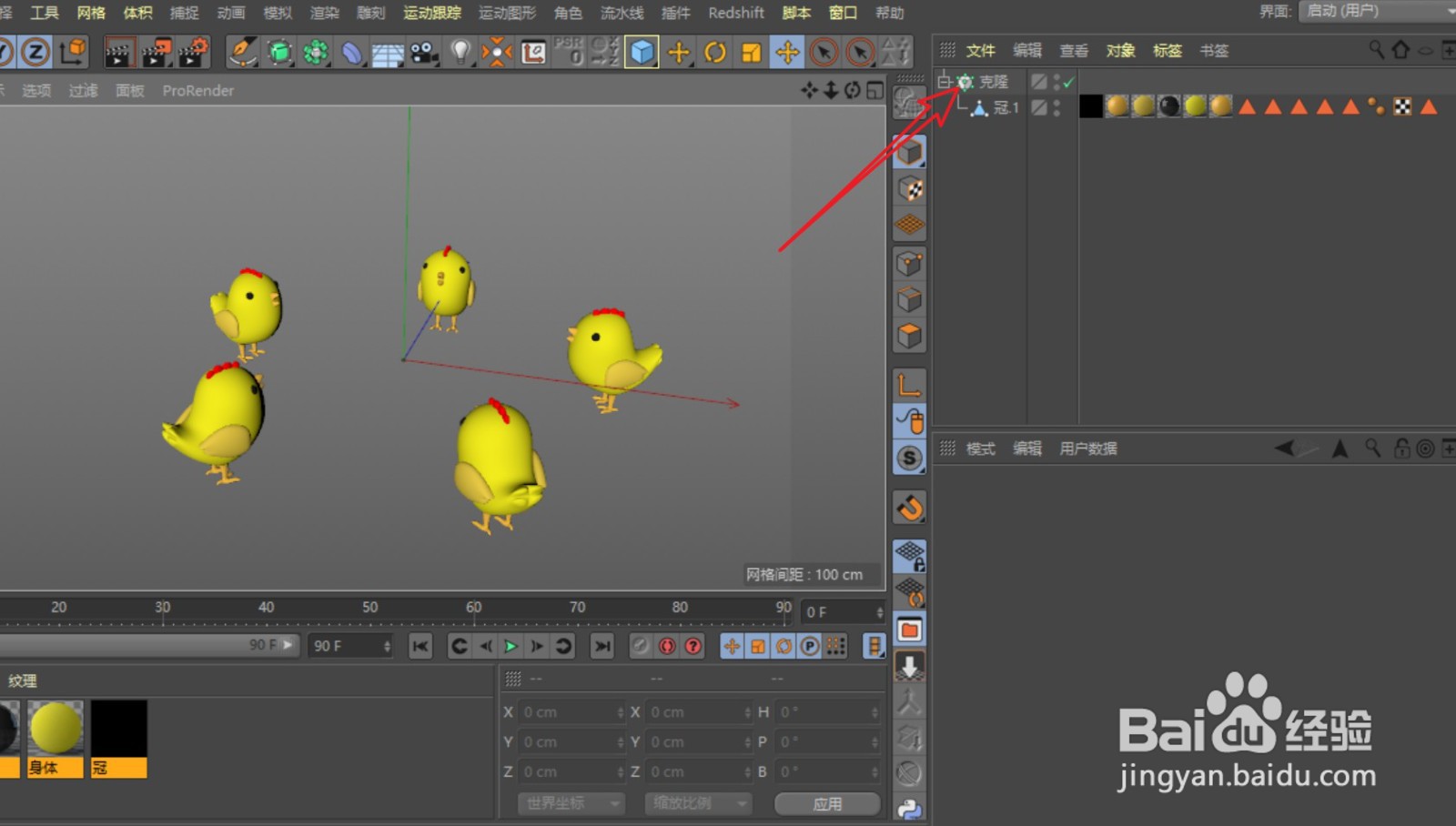1456x826 pixels.
Task: Select the Move tool in the toolbar
Action: 678,52
